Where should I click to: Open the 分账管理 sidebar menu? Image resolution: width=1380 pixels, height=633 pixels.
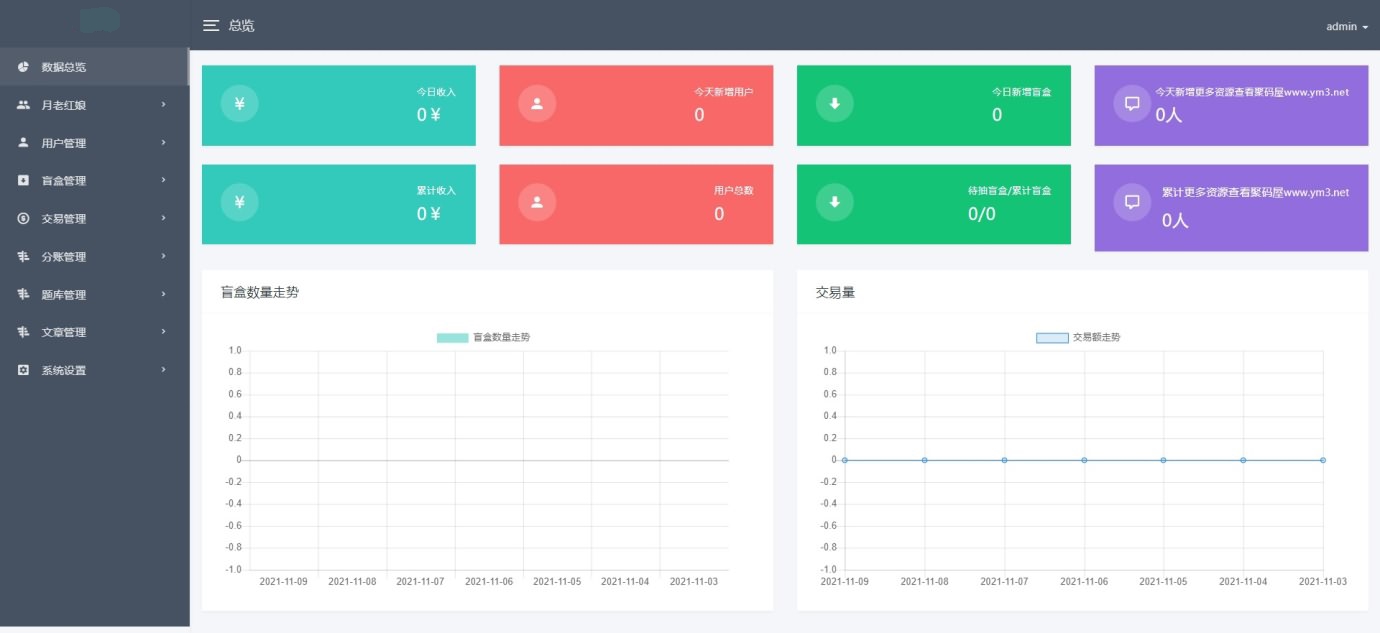point(94,257)
